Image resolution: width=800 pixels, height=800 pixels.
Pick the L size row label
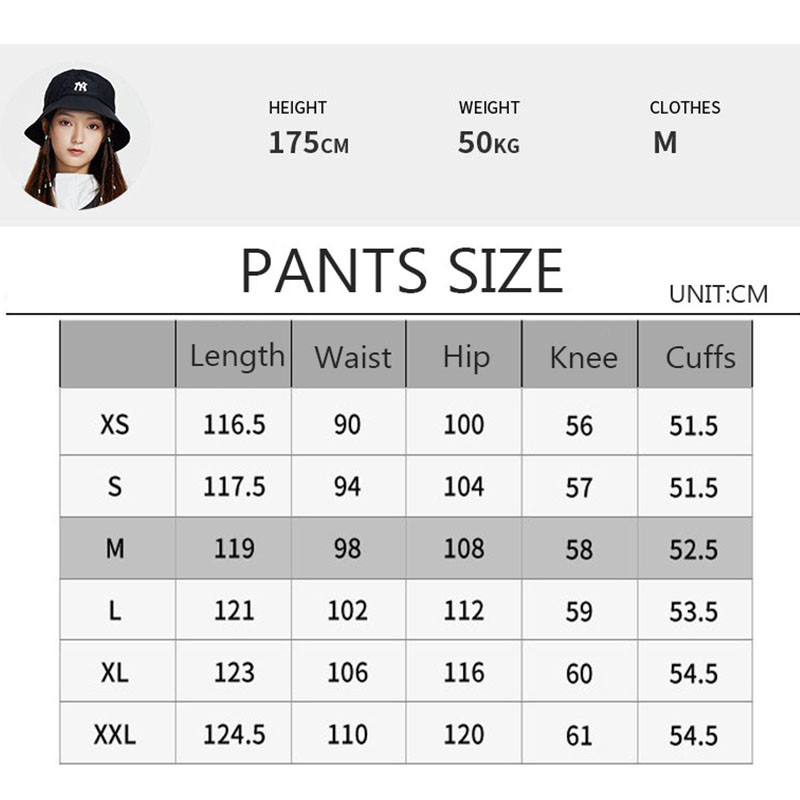115,610
